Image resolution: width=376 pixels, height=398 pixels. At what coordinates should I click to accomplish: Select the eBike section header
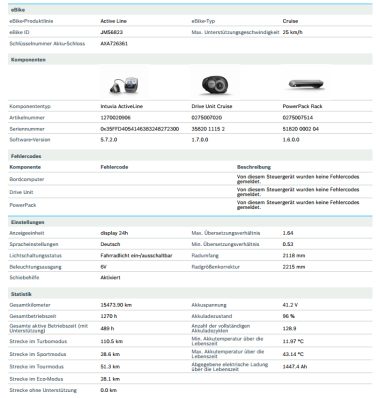tap(190, 10)
